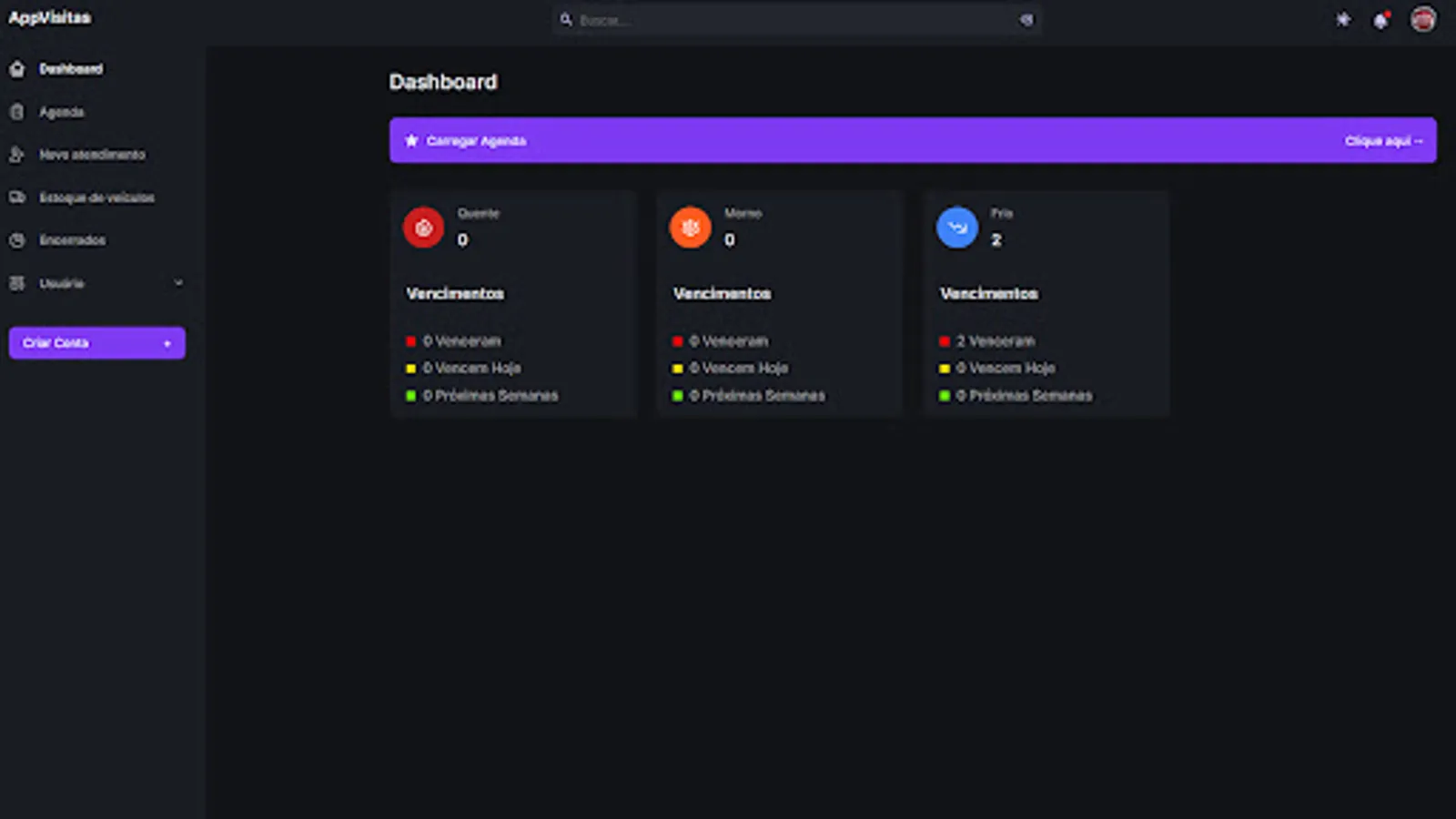Click '0 Venceram' in Quente card

pyautogui.click(x=462, y=341)
